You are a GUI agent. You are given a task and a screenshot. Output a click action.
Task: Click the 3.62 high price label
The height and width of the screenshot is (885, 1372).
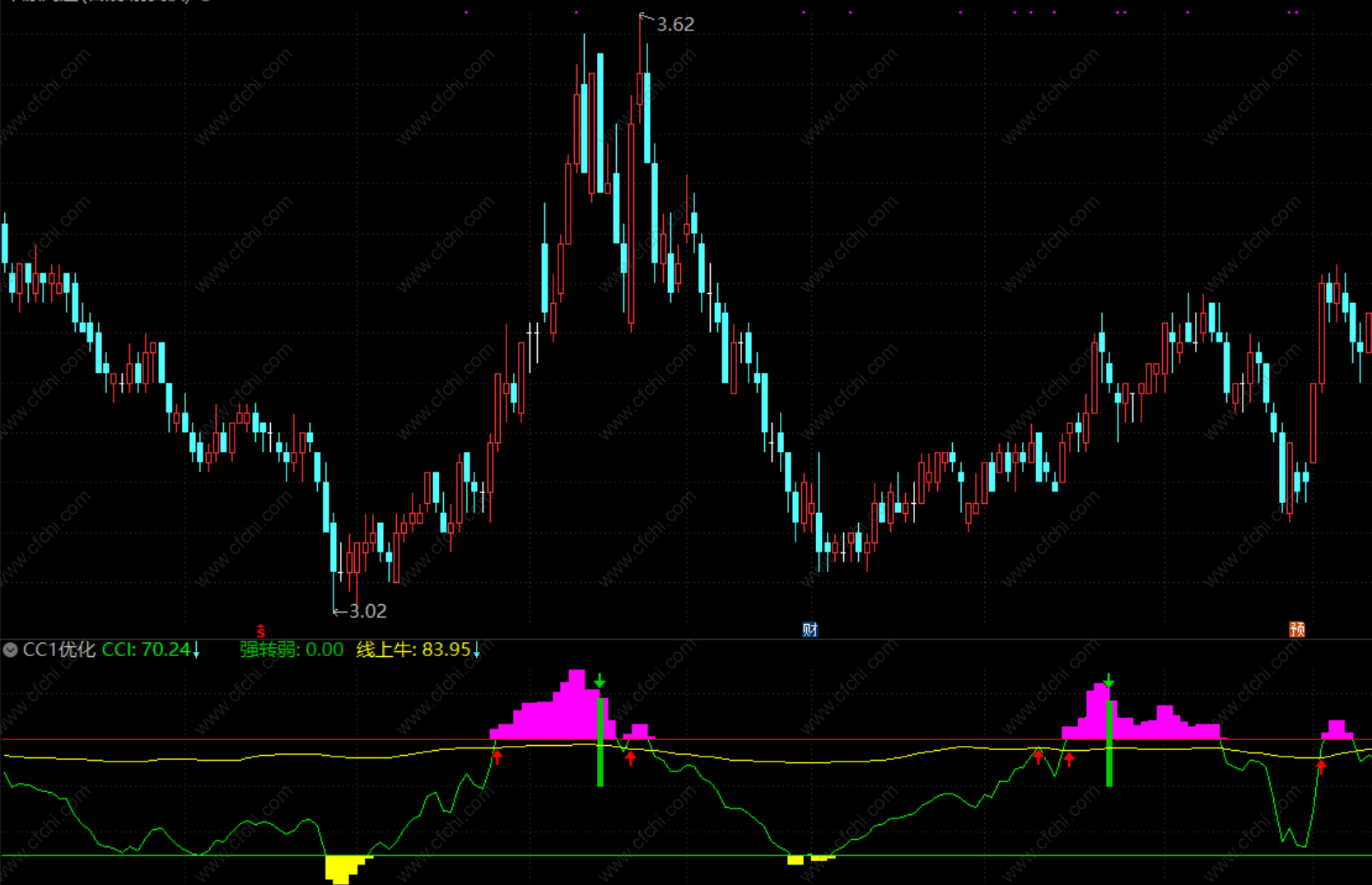coord(675,25)
